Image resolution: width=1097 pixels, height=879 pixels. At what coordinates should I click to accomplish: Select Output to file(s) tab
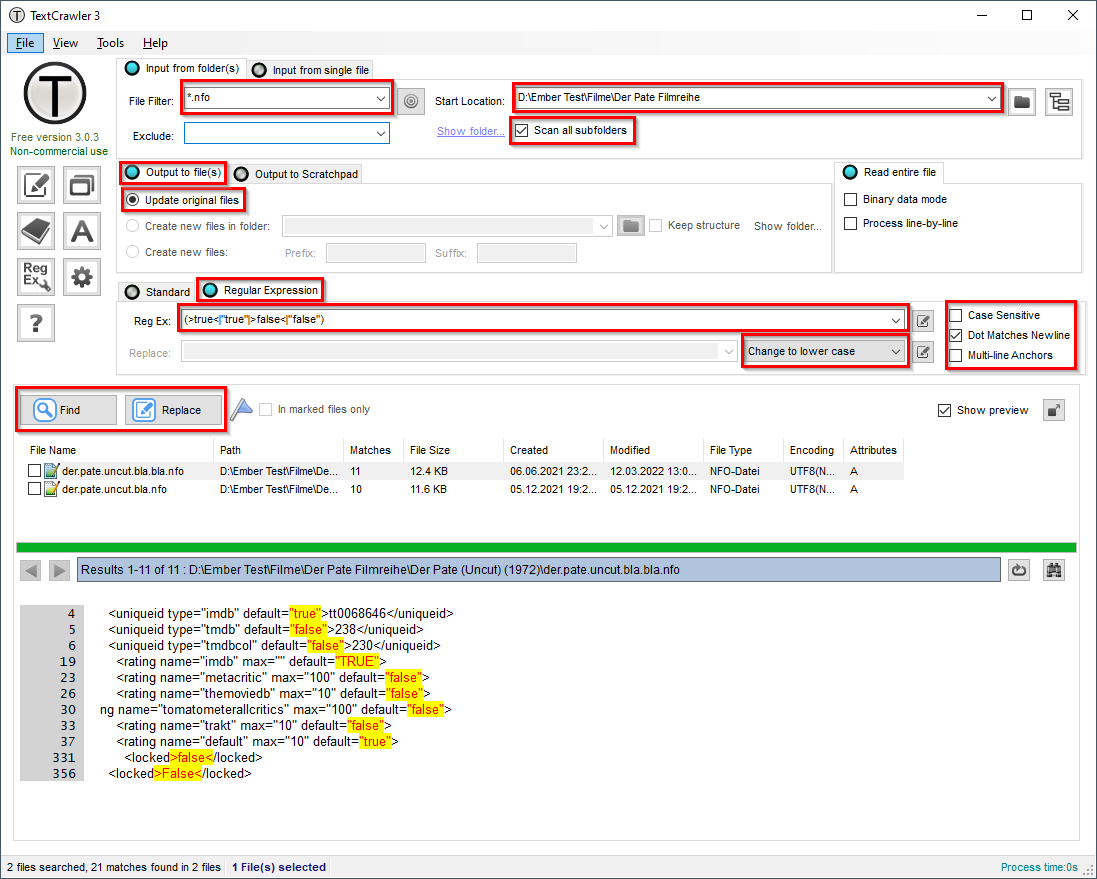174,172
